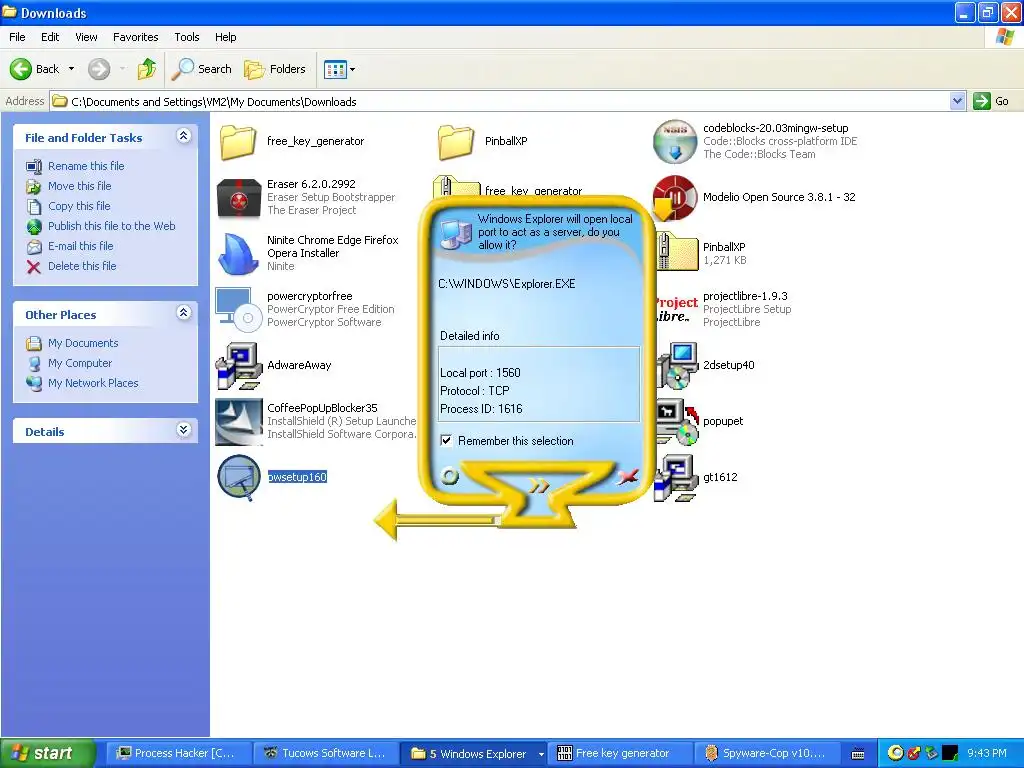
Task: Click the Start button
Action: tap(48, 754)
